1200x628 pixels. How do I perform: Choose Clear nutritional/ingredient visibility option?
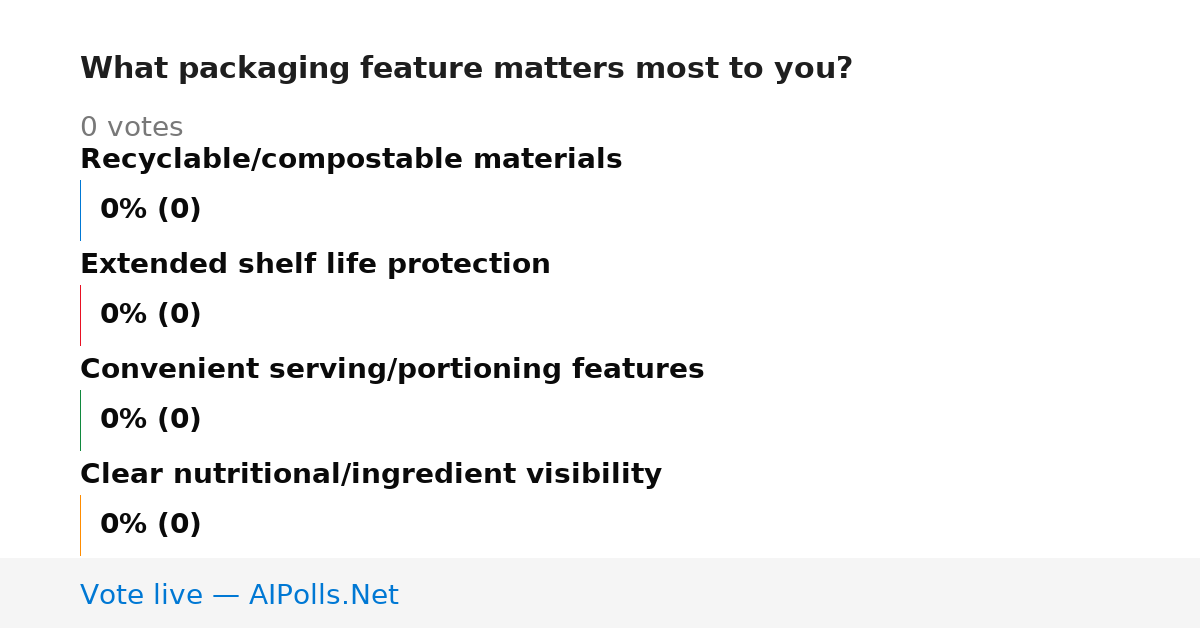click(371, 475)
